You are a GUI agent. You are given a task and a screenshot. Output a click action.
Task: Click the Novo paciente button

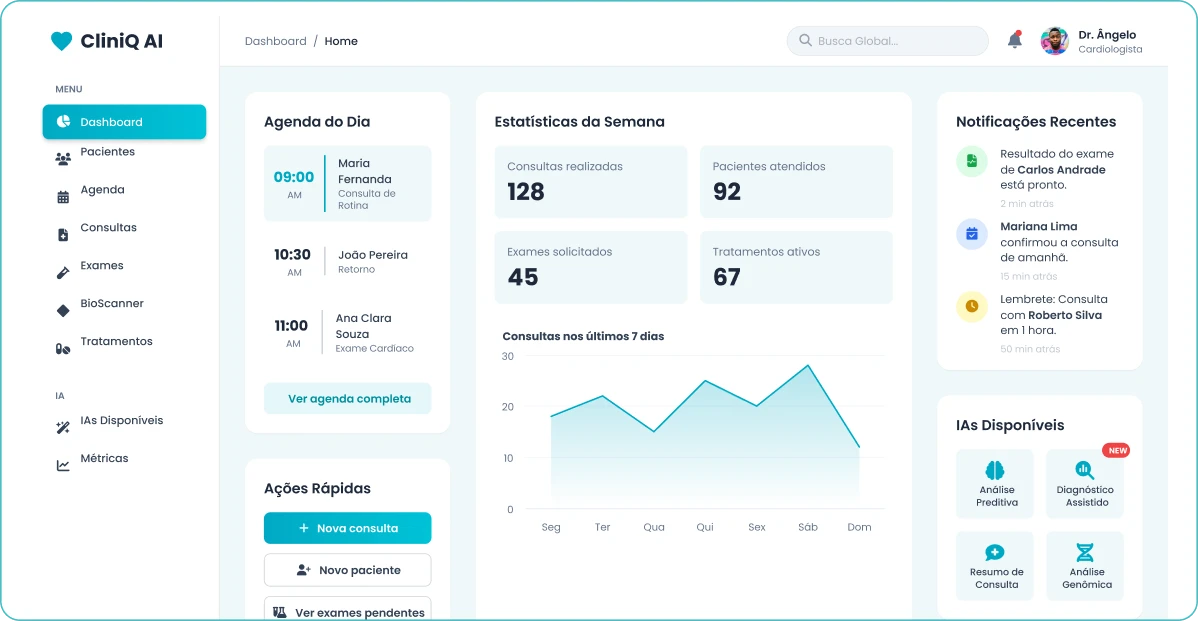[348, 570]
